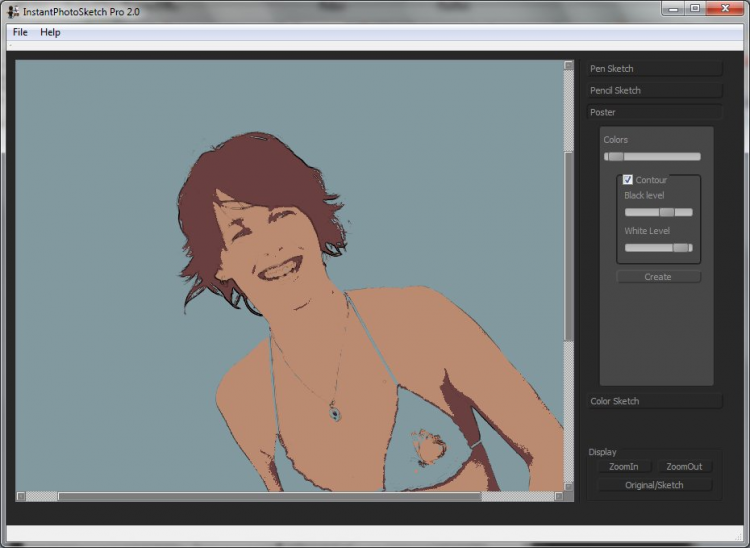750x548 pixels.
Task: Click the scroll up arrow above vertical scrollbar
Action: pos(569,66)
